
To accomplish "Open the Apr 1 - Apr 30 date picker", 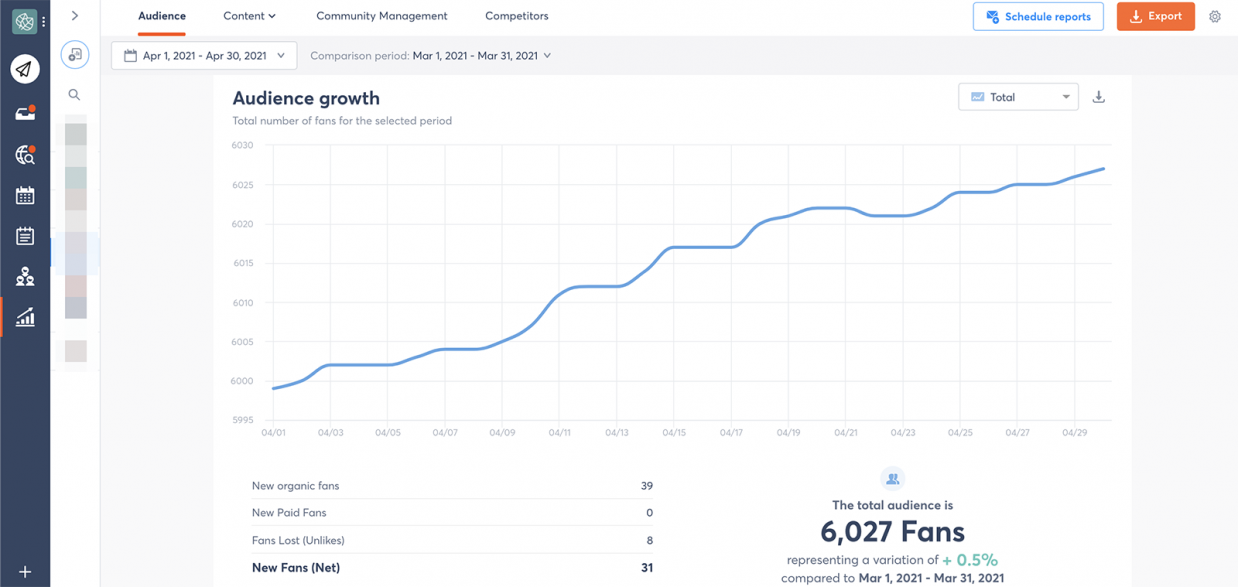I will (203, 55).
